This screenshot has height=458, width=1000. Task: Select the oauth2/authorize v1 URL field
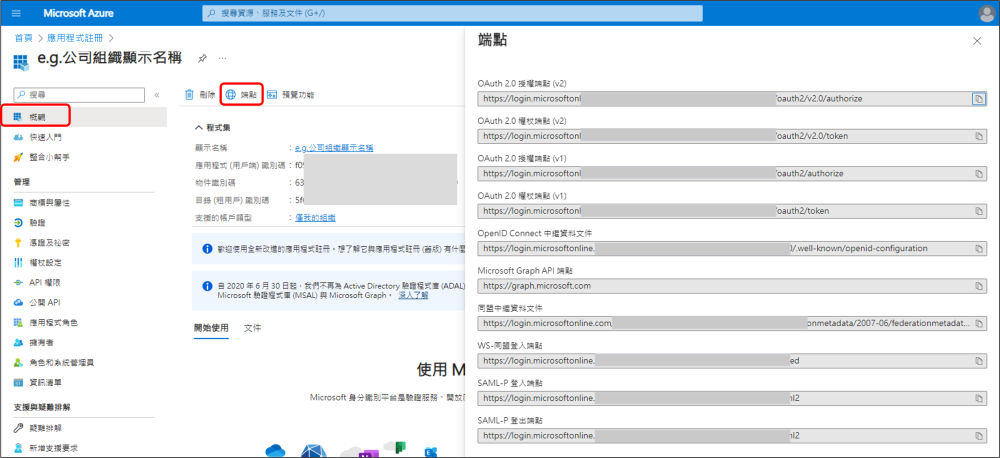tap(732, 174)
